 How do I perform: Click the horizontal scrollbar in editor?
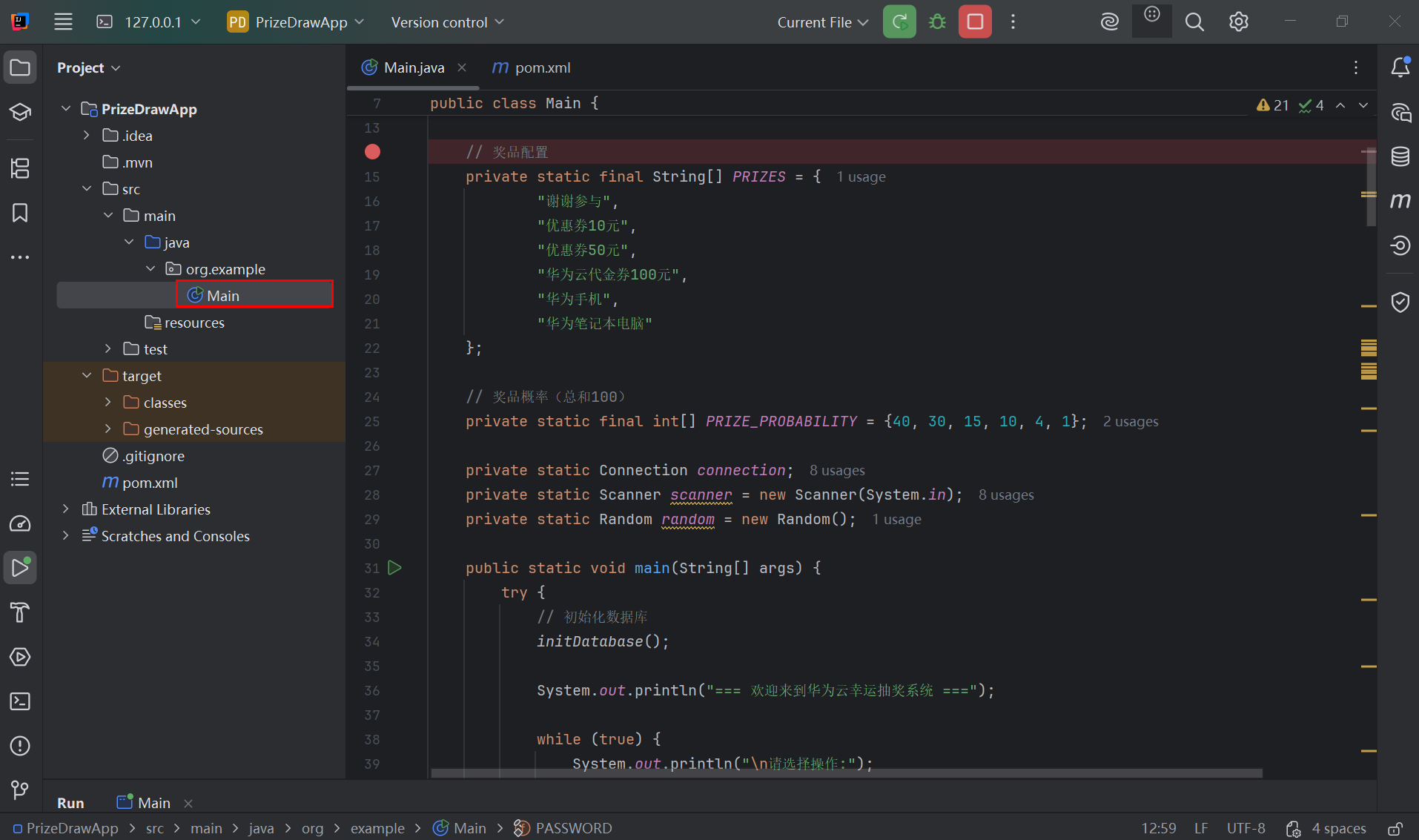tap(845, 773)
